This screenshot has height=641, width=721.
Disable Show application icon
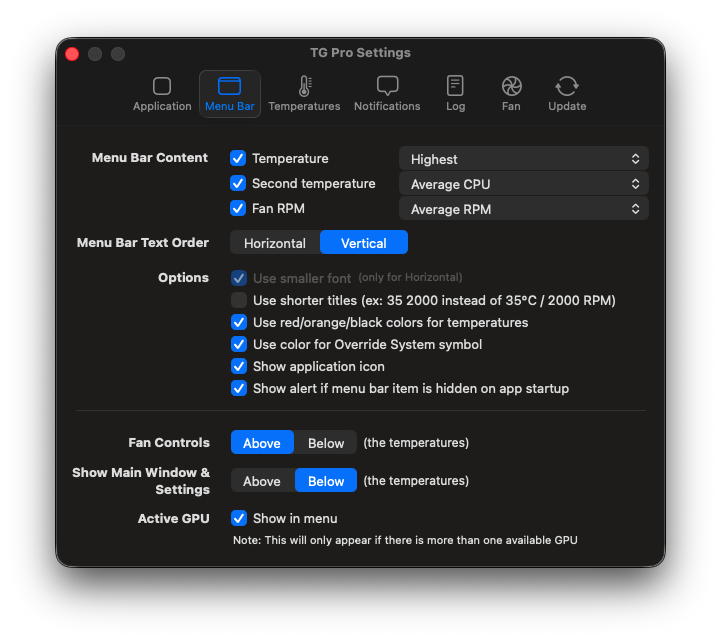[239, 366]
